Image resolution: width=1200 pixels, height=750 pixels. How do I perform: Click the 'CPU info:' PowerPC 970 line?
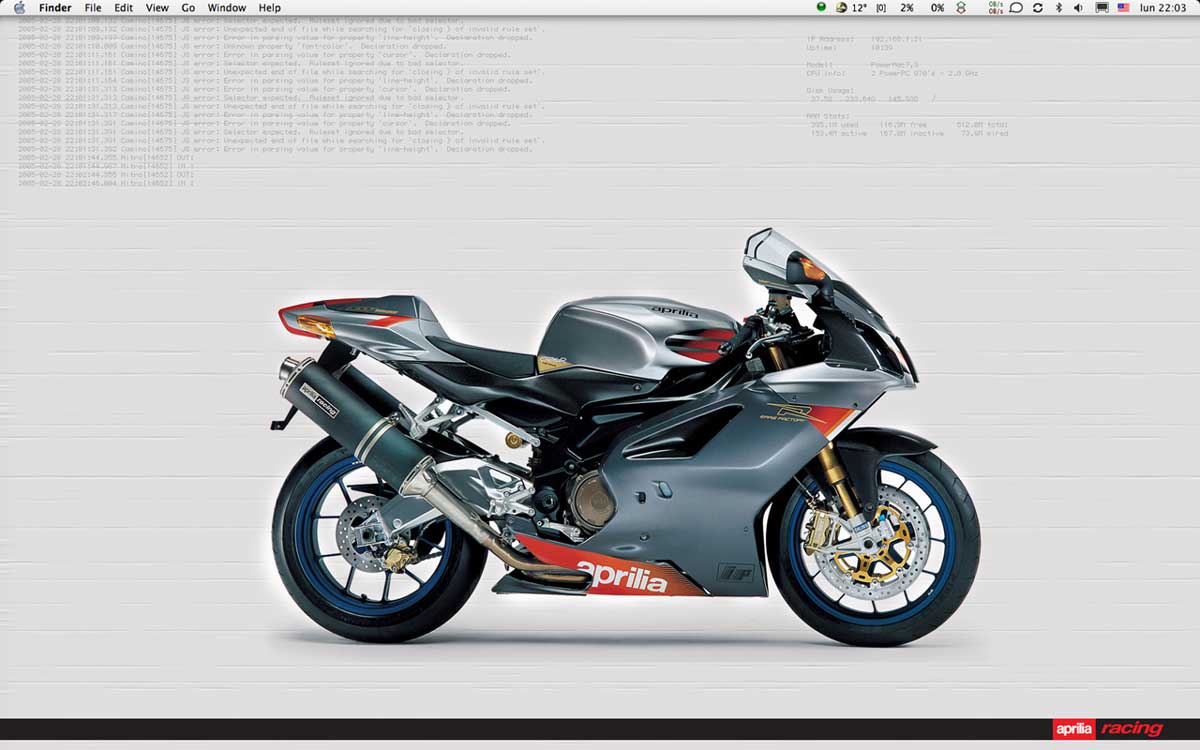tap(892, 73)
